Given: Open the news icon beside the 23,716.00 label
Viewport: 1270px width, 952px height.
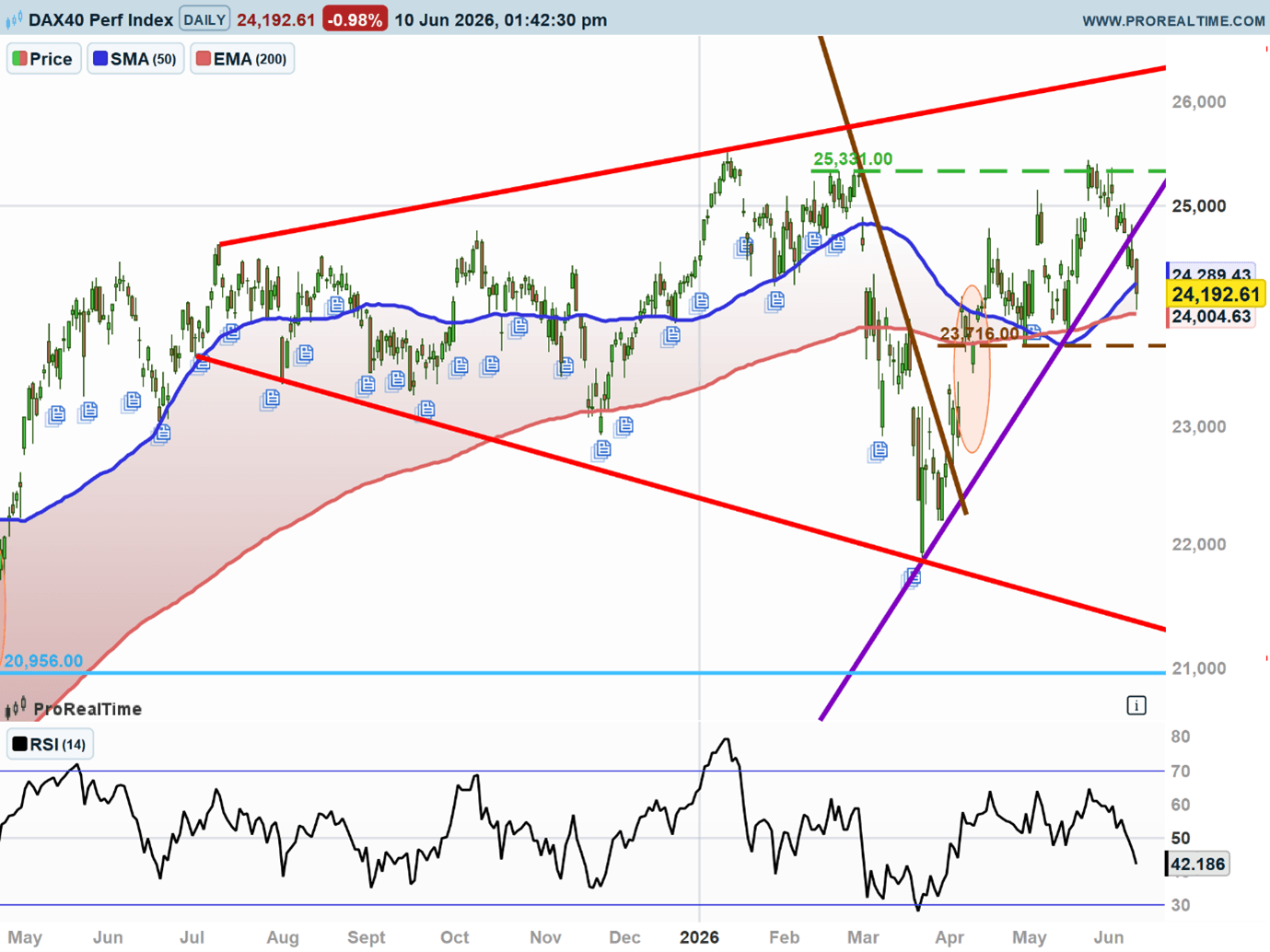Looking at the screenshot, I should pyautogui.click(x=1032, y=331).
